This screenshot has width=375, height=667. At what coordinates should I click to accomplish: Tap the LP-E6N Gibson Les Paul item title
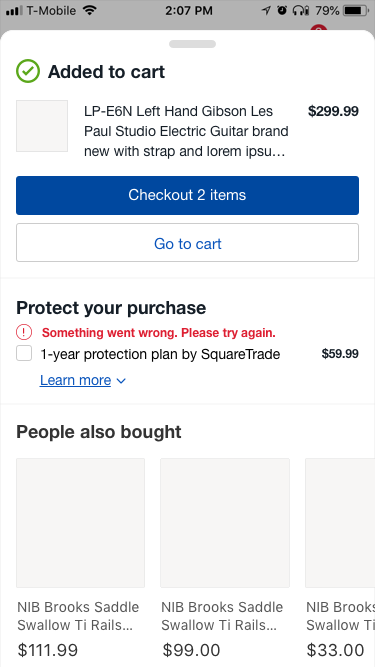(x=186, y=131)
